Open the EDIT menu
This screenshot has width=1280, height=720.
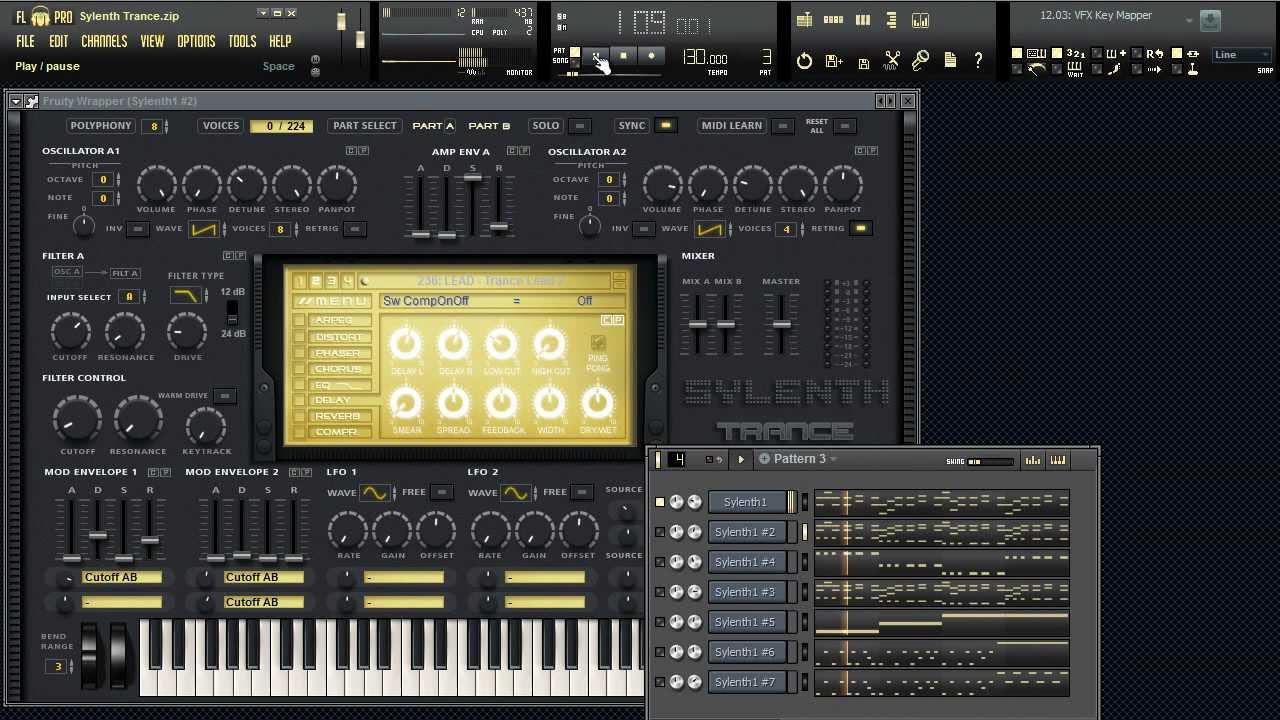59,41
